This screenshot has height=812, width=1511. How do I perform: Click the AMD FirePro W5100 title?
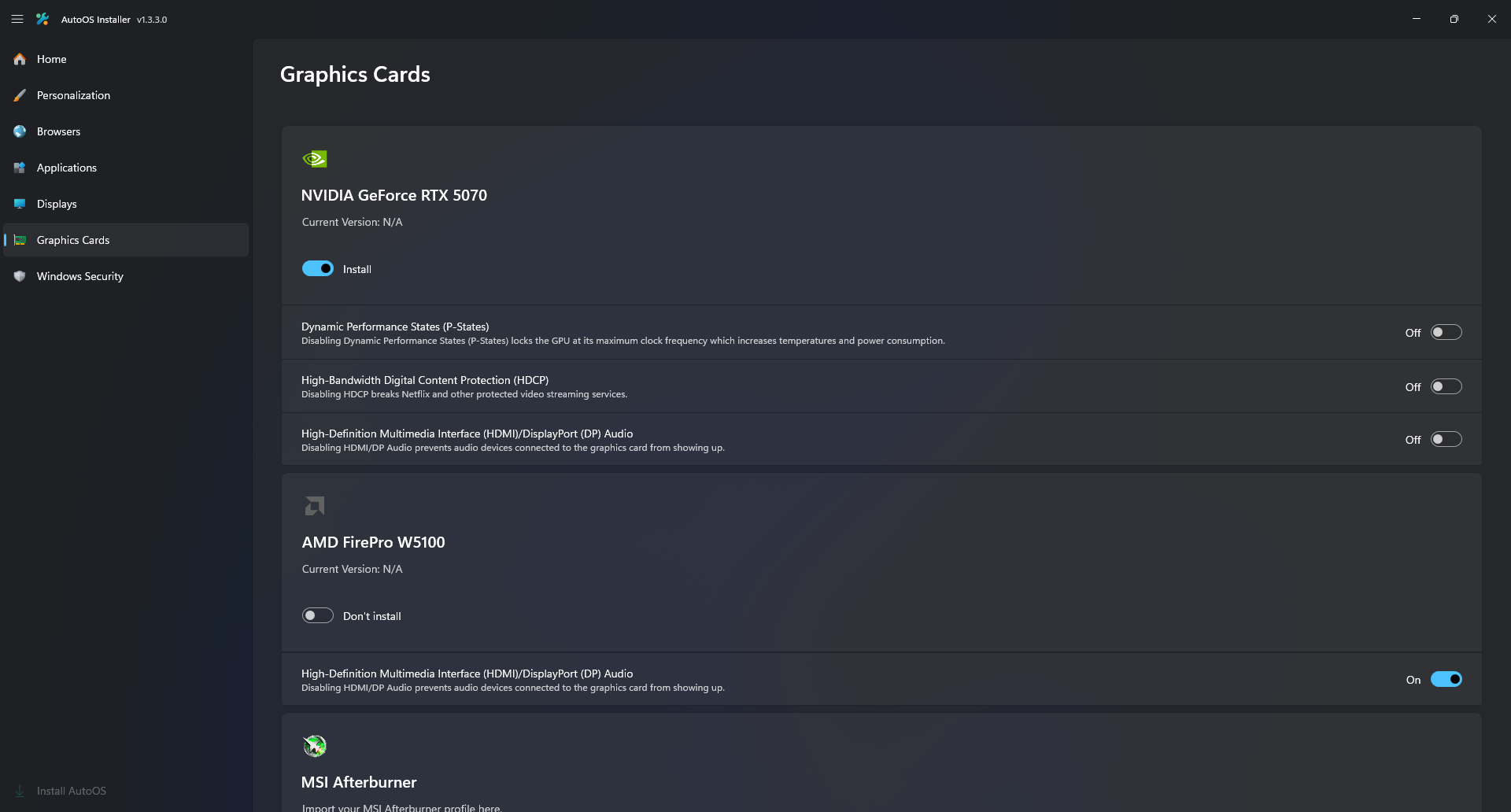(x=374, y=542)
